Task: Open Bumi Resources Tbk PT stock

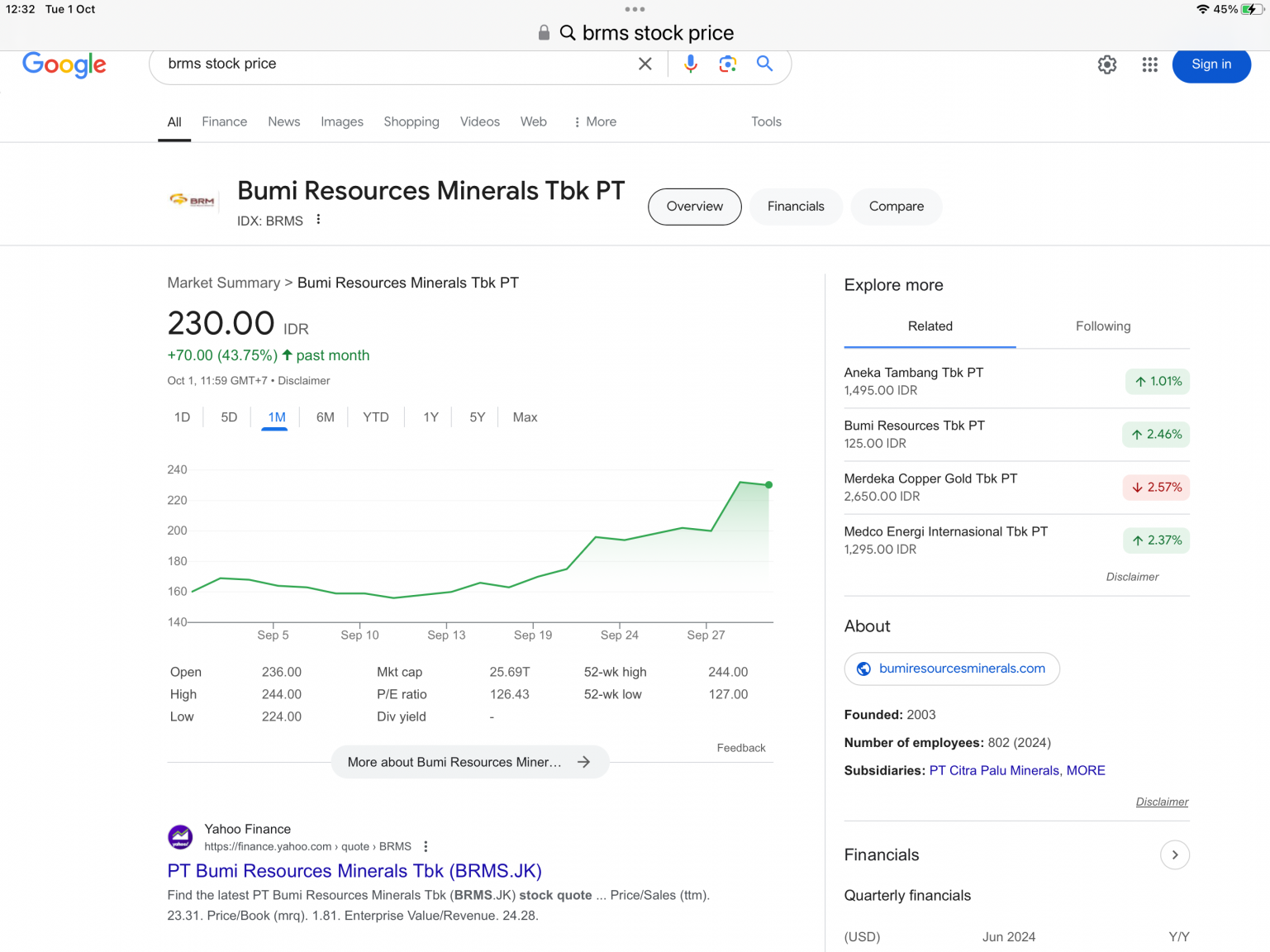Action: [x=1017, y=434]
